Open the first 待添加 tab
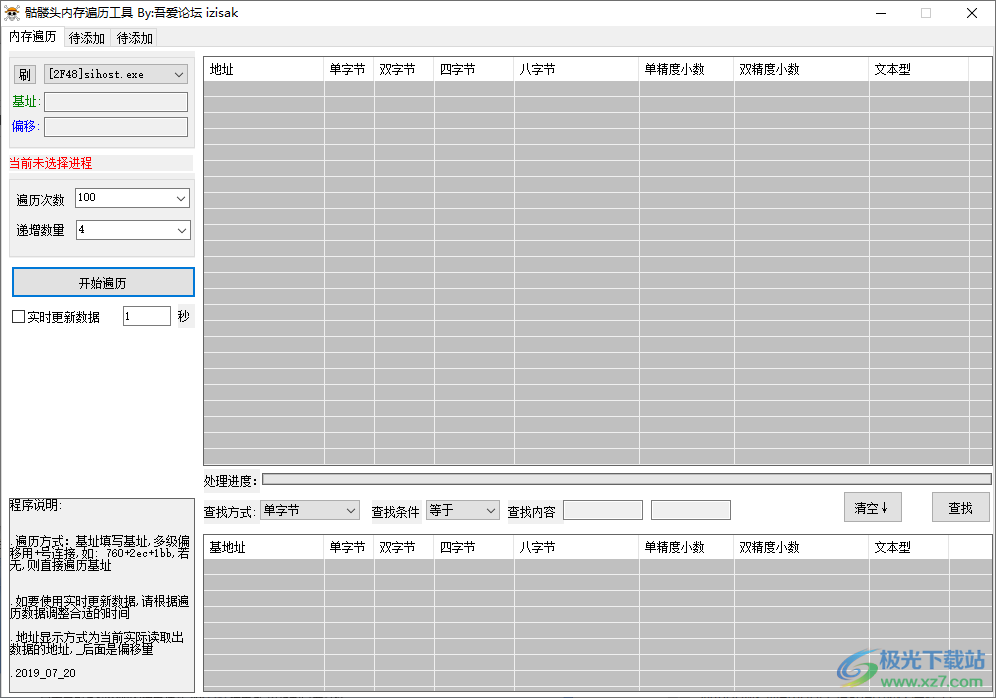996x698 pixels. point(87,38)
